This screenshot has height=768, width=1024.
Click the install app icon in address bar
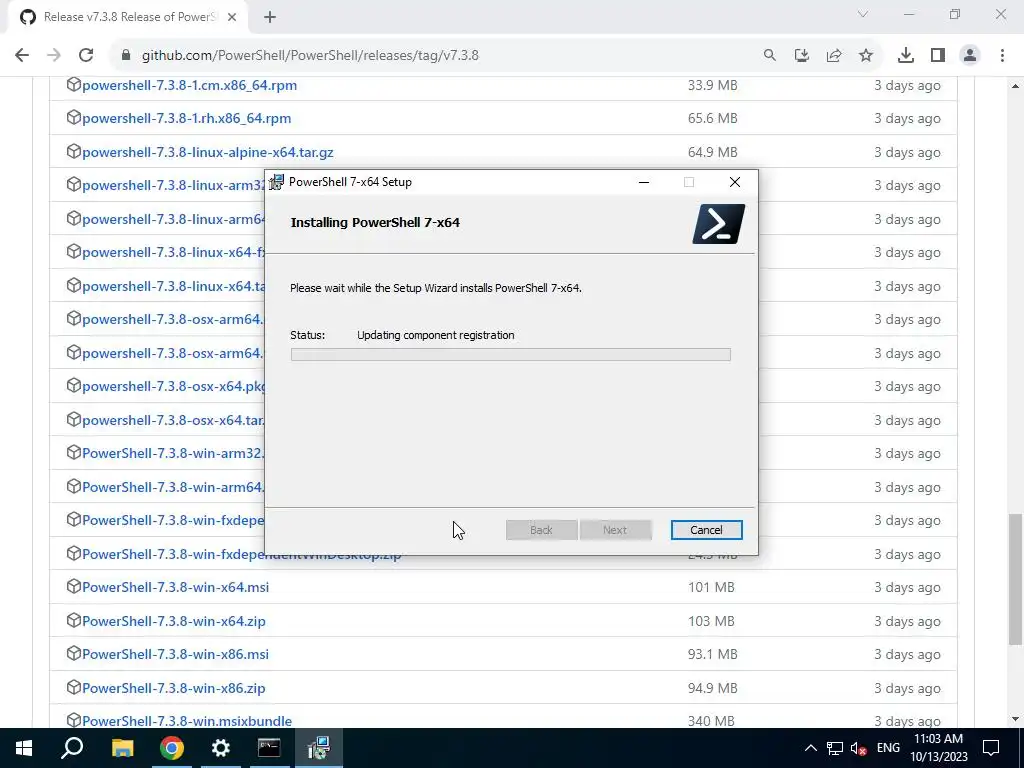click(x=802, y=56)
